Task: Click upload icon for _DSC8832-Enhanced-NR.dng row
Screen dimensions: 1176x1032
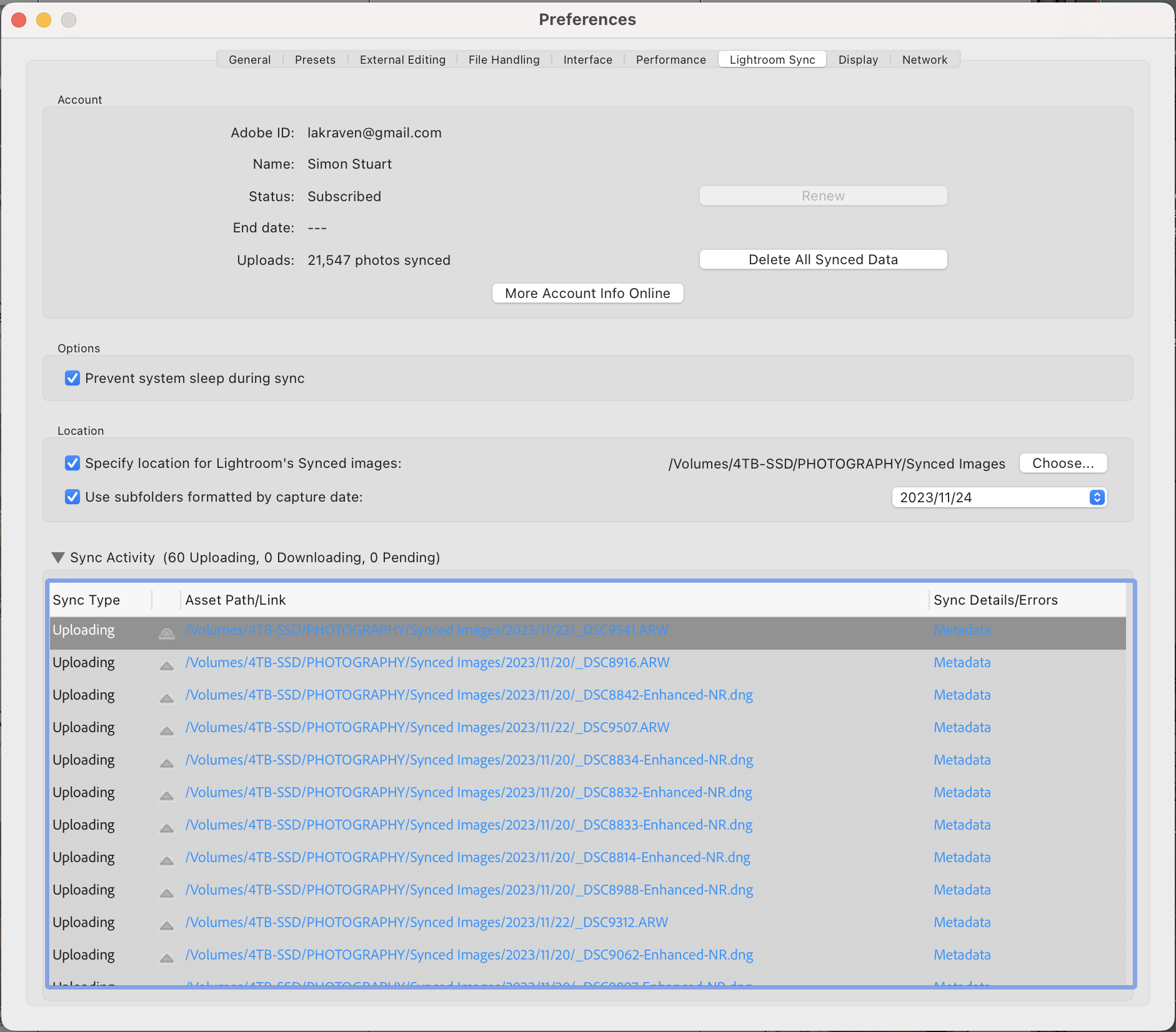Action: click(167, 796)
